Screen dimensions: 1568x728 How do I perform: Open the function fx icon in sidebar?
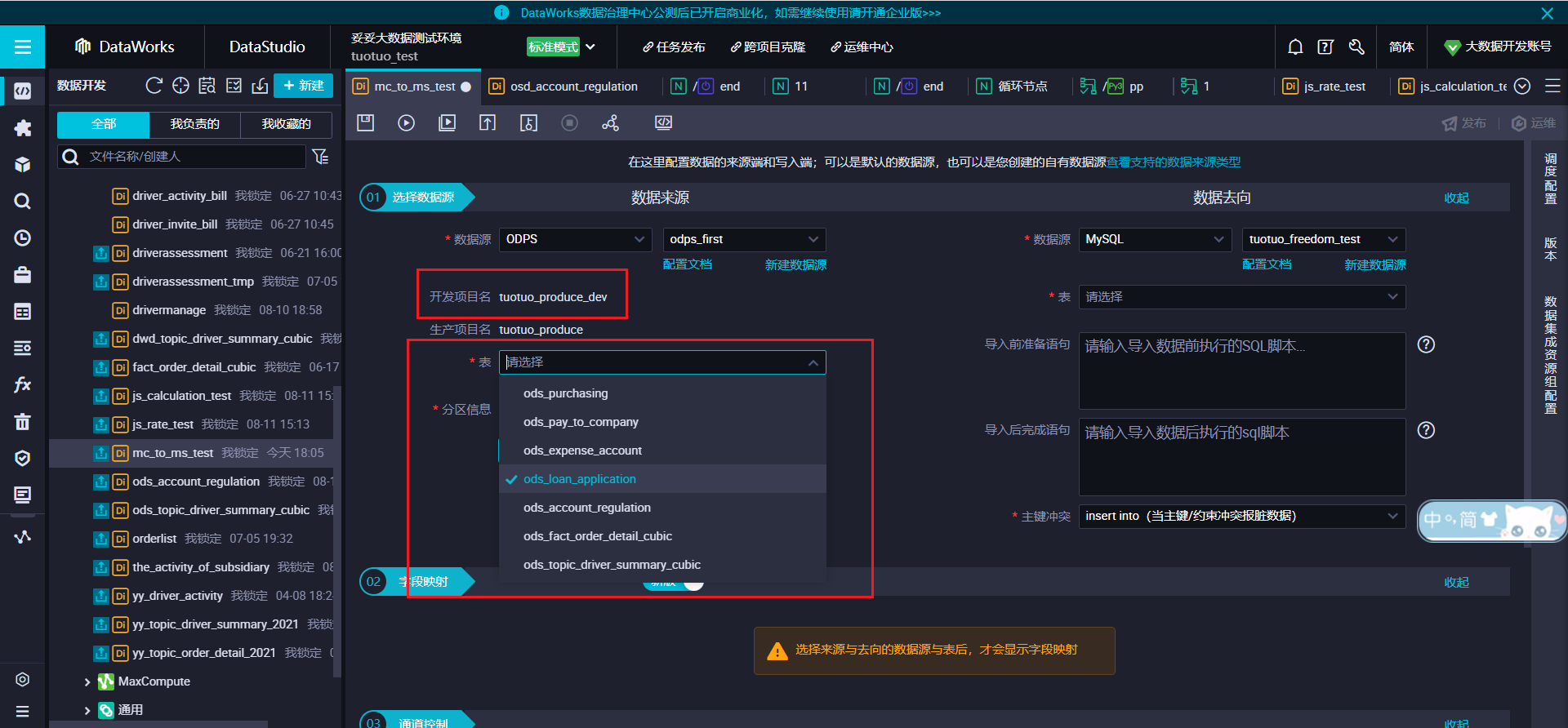point(22,384)
